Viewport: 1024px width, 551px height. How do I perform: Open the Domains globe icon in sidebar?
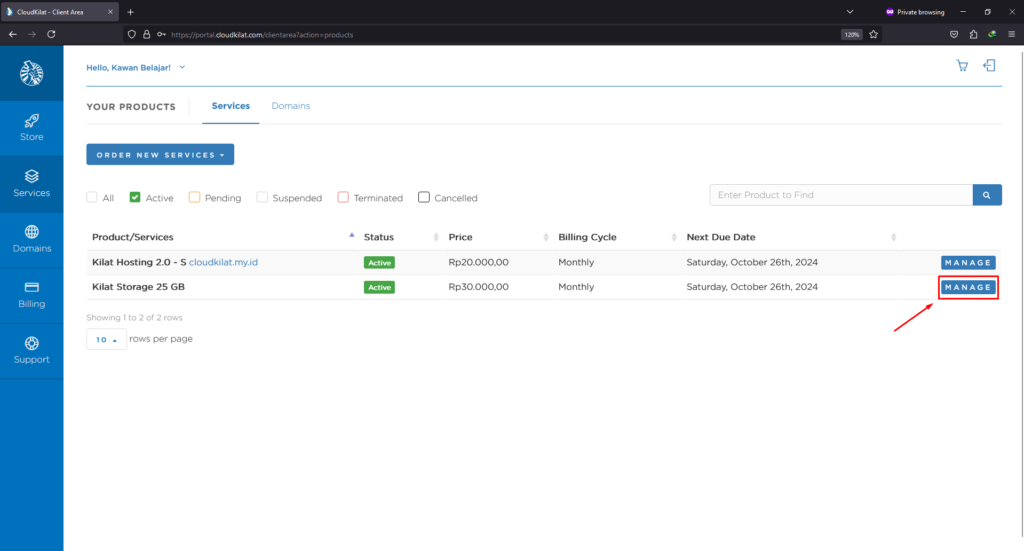point(31,232)
